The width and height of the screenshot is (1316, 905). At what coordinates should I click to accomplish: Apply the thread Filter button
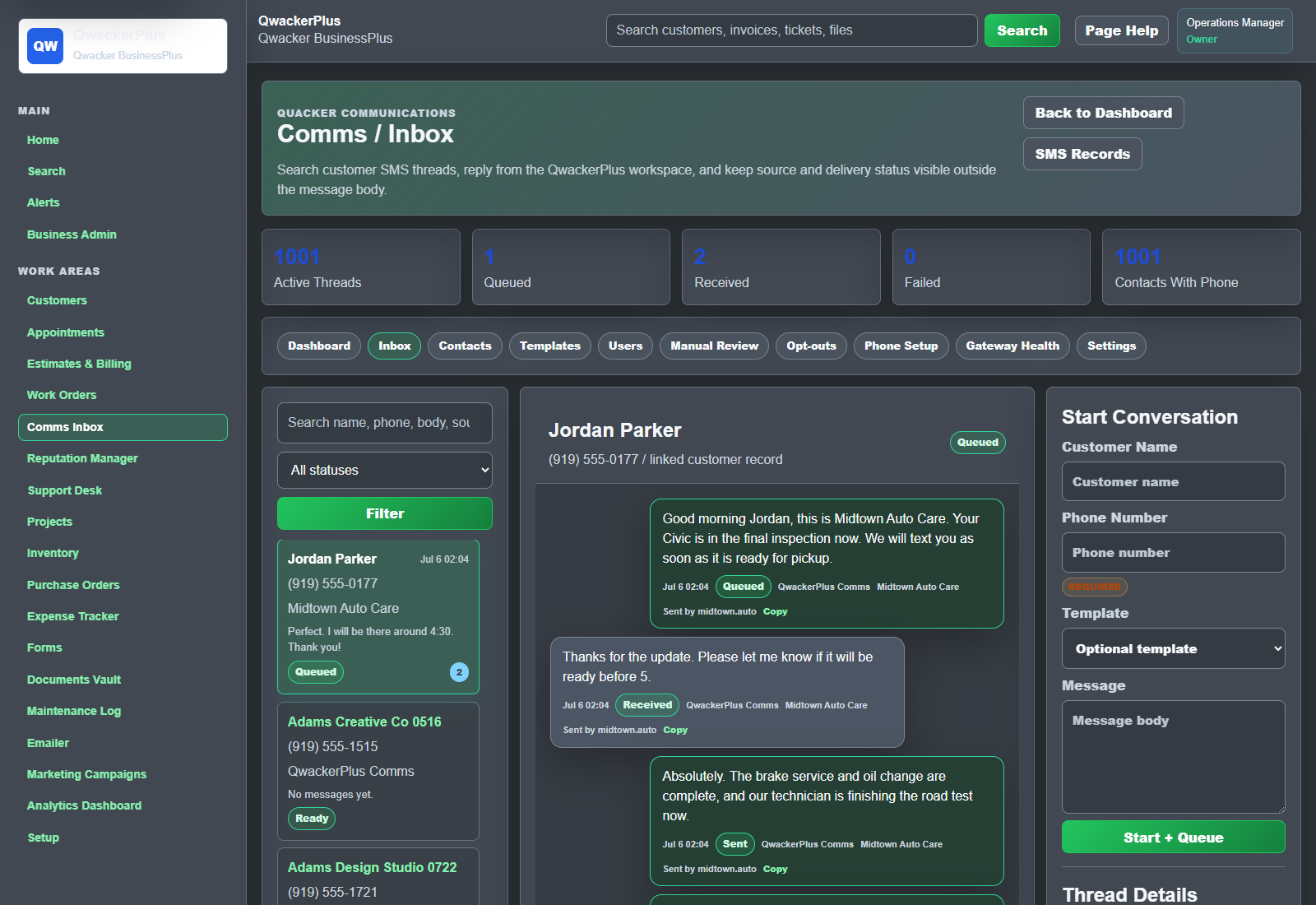pyautogui.click(x=385, y=513)
